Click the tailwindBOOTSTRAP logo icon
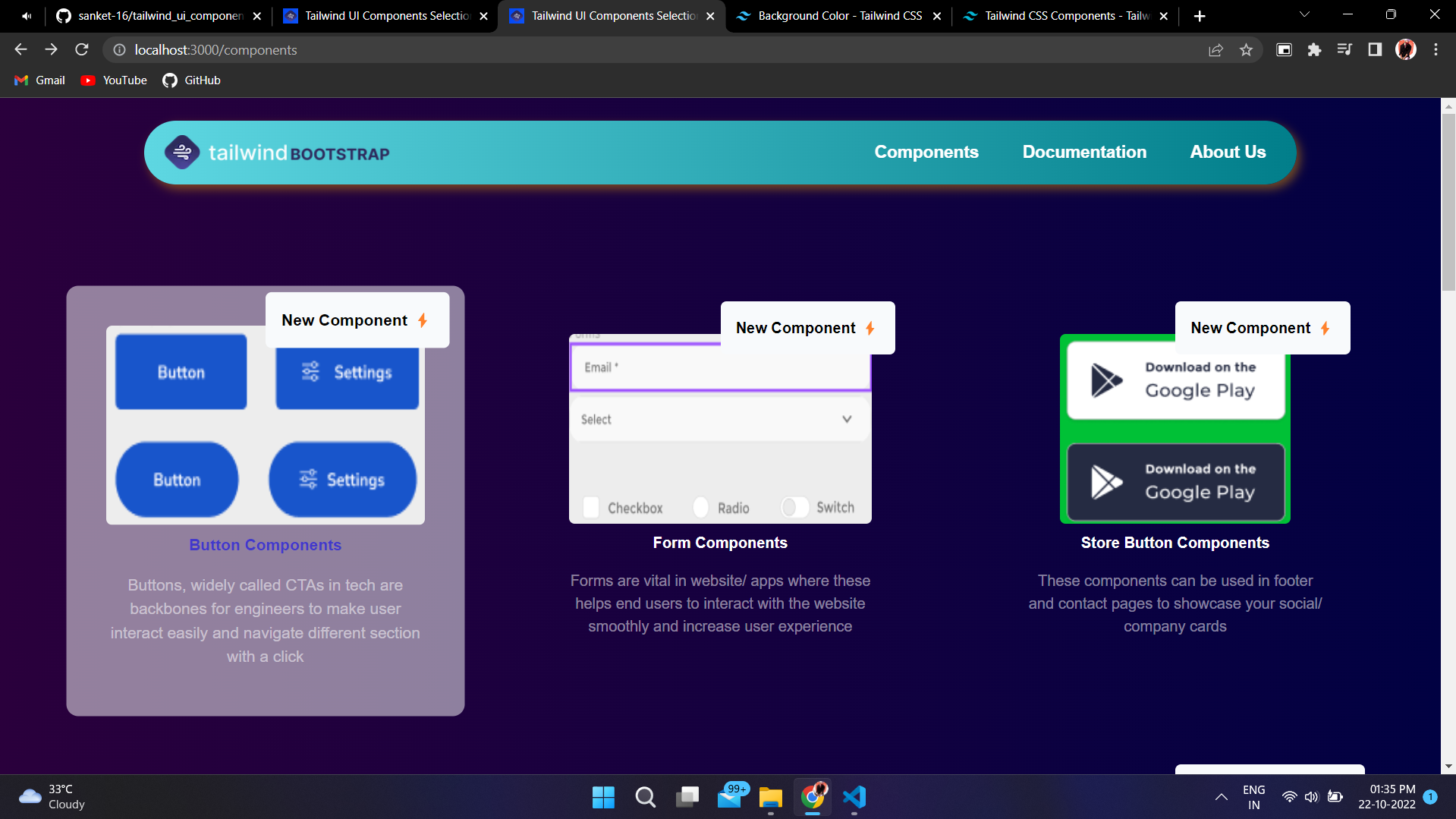Viewport: 1456px width, 819px height. click(x=182, y=152)
